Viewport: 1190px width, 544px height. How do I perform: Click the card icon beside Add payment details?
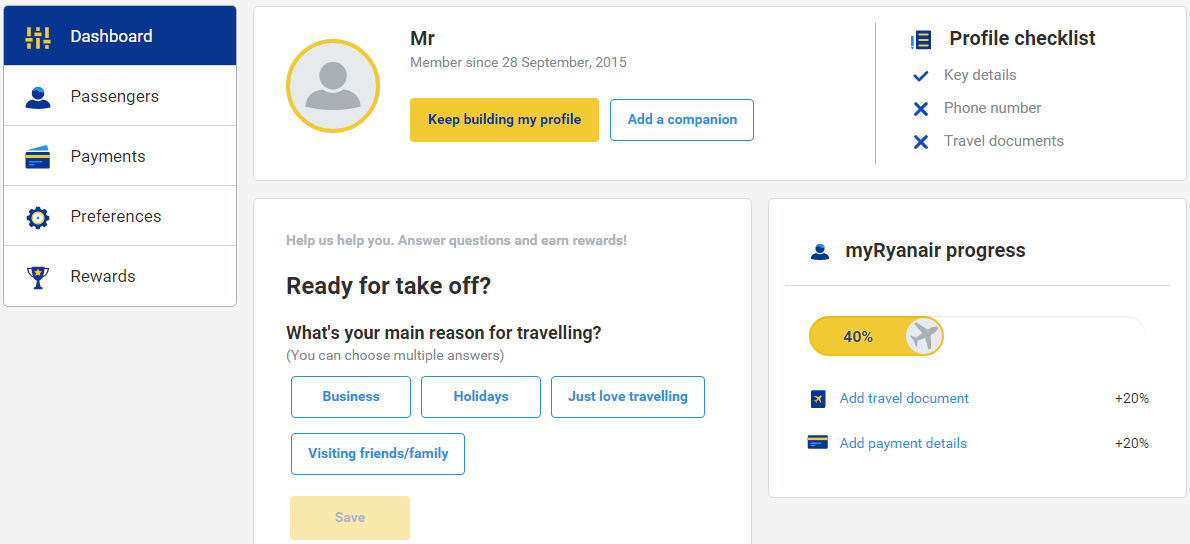click(817, 442)
